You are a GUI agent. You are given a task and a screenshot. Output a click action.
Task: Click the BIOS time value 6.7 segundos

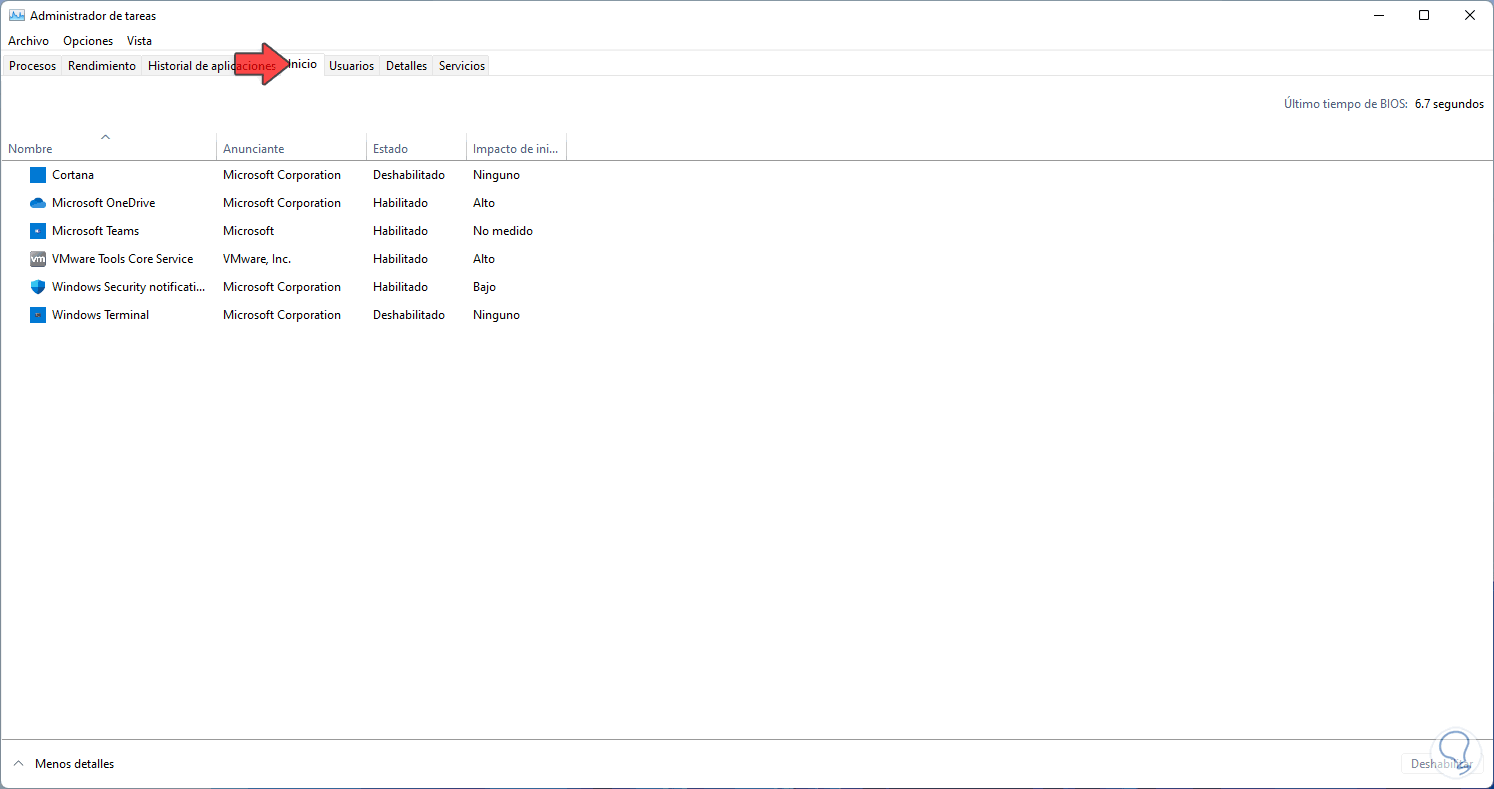point(1450,104)
